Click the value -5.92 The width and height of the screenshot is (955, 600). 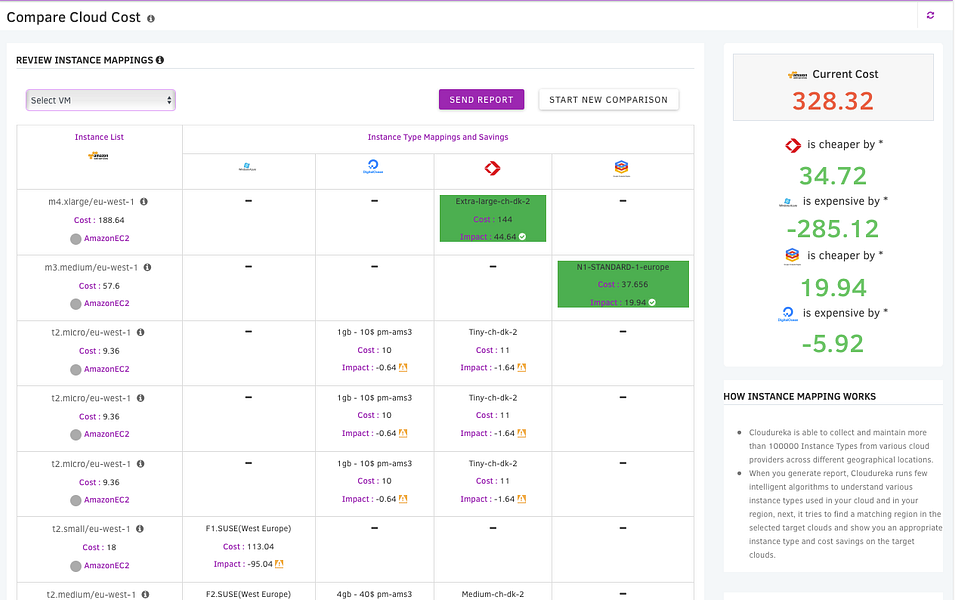(833, 344)
